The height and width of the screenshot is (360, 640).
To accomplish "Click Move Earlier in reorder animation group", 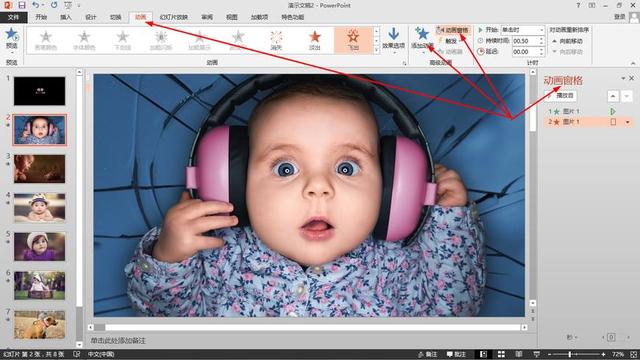I will 567,41.
